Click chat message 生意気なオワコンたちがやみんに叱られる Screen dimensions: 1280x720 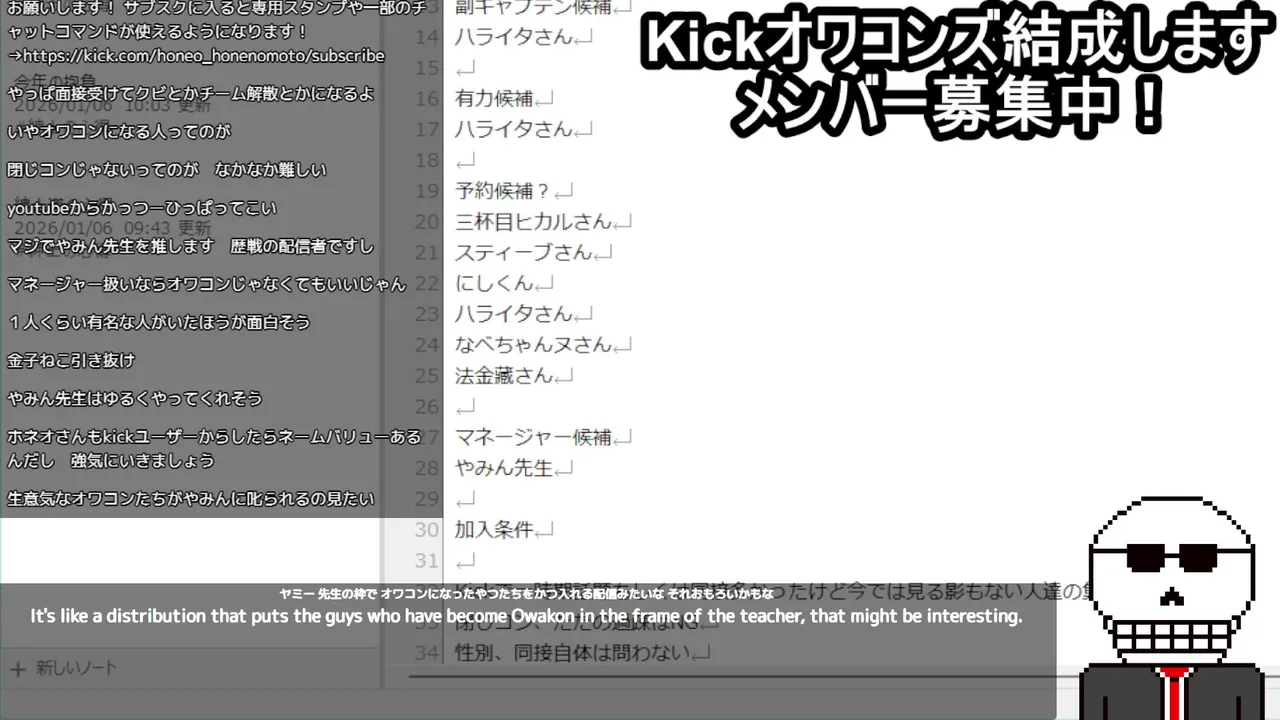click(191, 498)
